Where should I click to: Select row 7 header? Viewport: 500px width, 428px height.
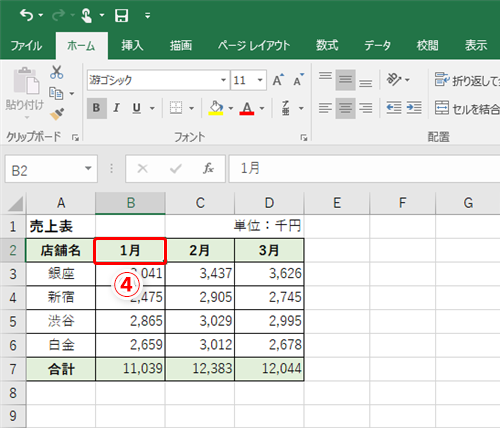(x=13, y=369)
